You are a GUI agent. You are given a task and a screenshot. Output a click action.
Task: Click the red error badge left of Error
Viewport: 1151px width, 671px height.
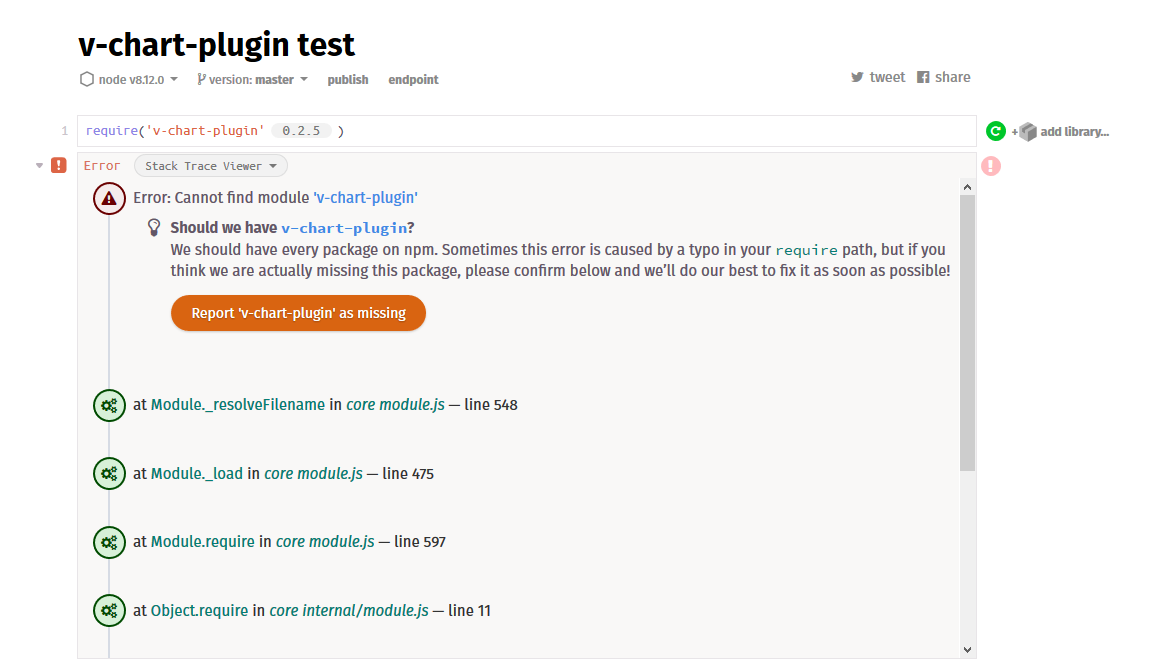pyautogui.click(x=59, y=165)
